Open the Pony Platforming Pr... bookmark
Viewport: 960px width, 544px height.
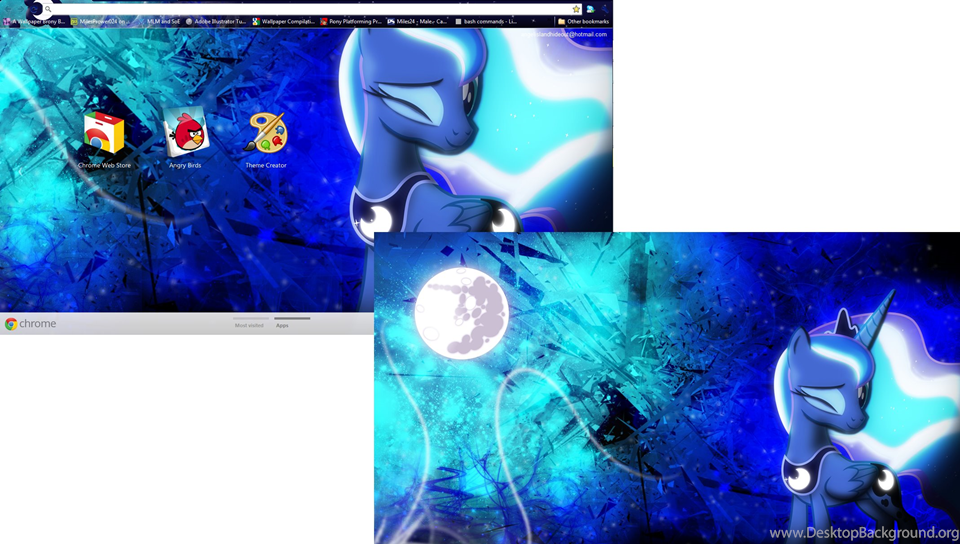pyautogui.click(x=351, y=21)
